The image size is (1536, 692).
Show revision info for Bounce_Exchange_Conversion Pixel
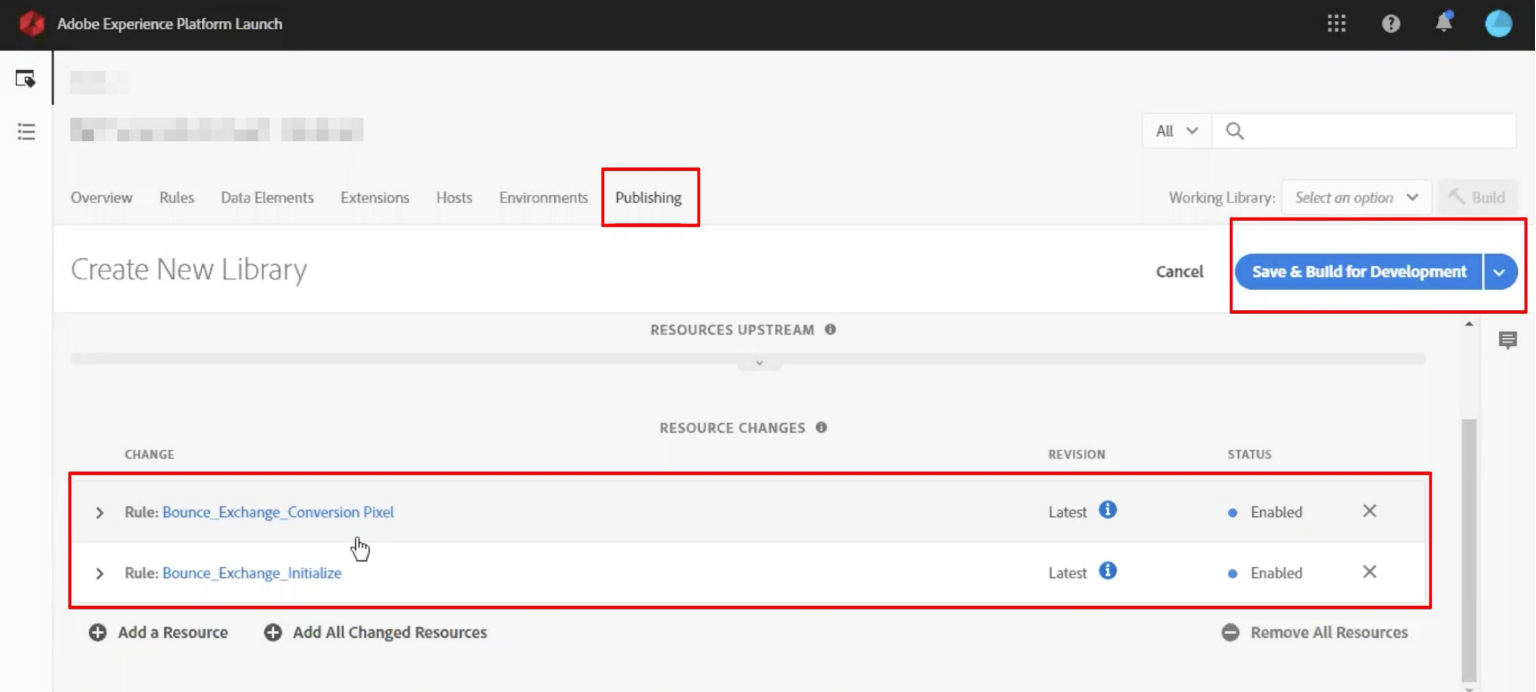point(1108,510)
